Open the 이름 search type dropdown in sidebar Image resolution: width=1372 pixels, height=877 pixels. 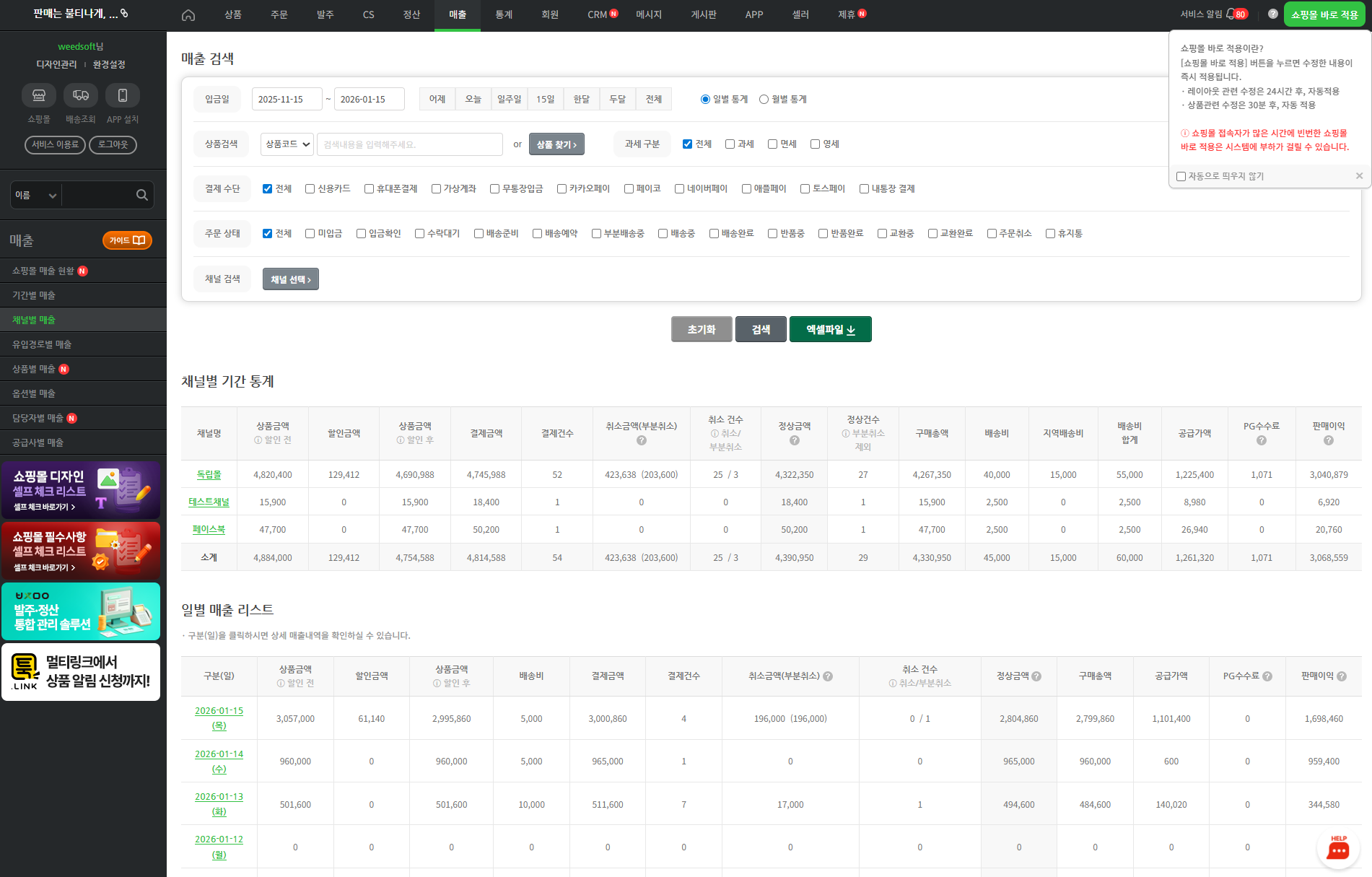click(35, 195)
